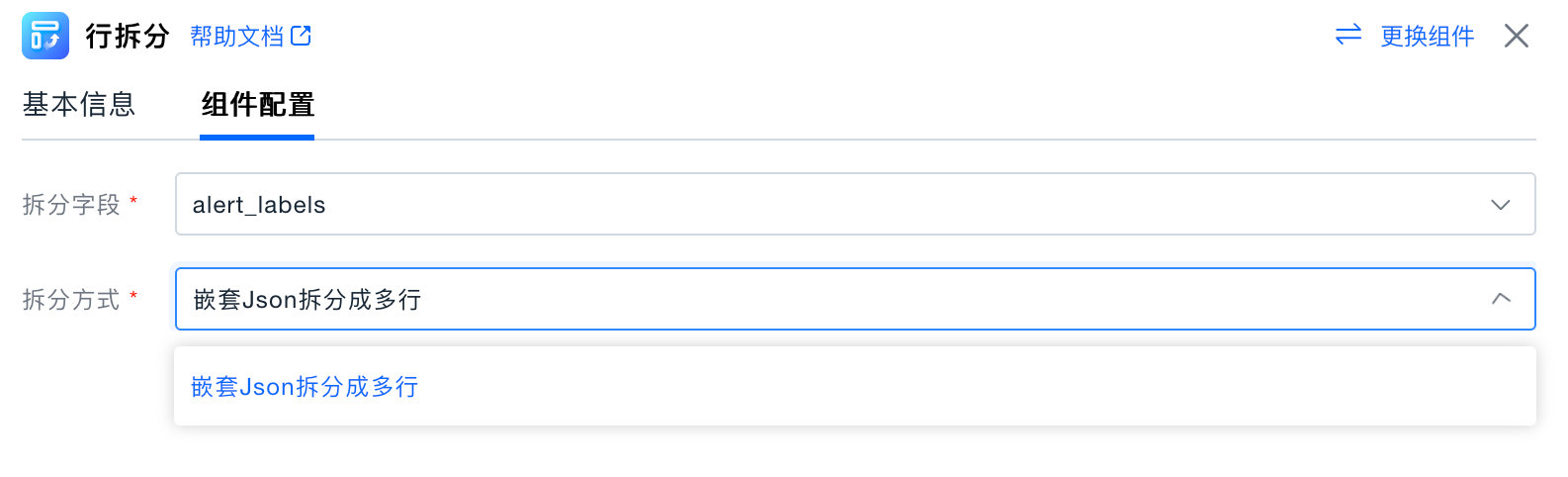The image size is (1568, 477).
Task: Open the alert_labels field selector
Action: 854,205
